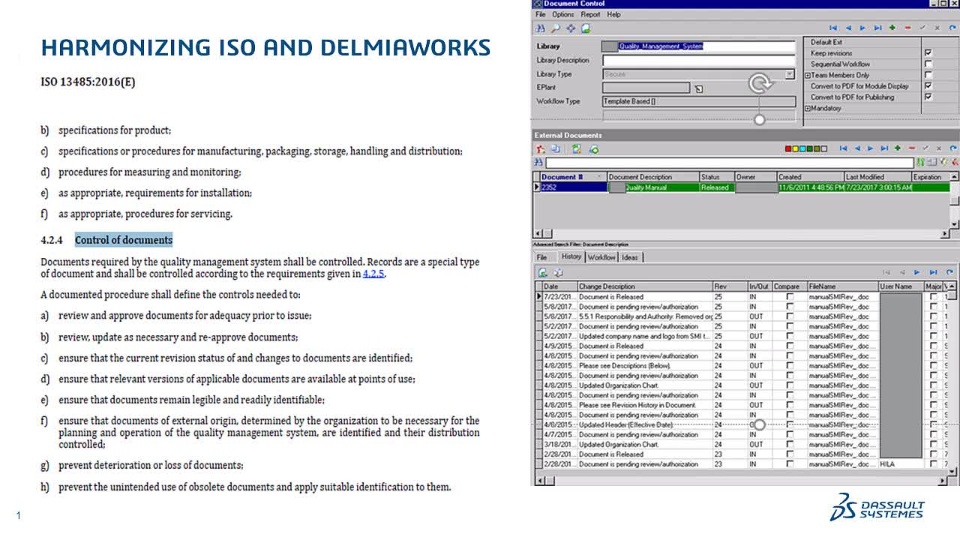Go to last library record in top navigator
This screenshot has width=960, height=540.
tap(878, 28)
